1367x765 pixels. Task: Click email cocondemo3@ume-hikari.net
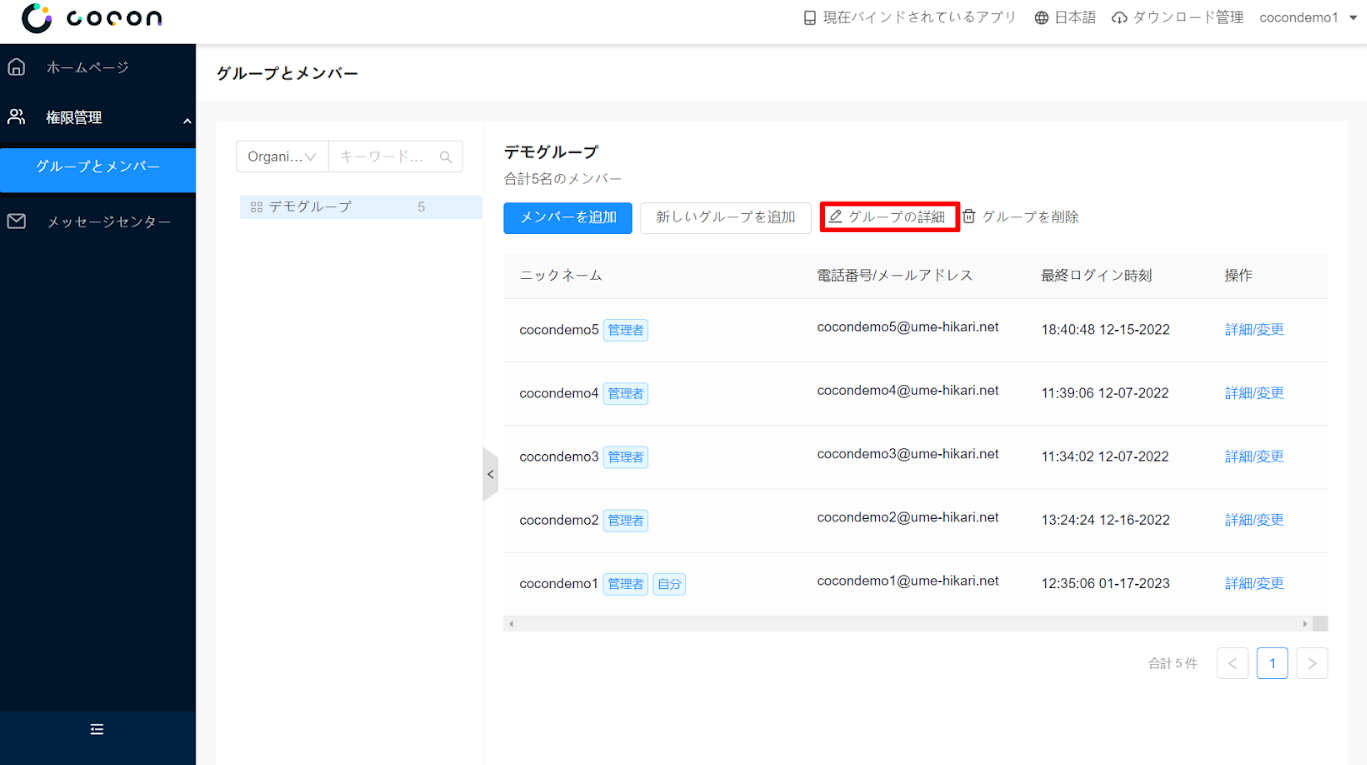pos(908,454)
